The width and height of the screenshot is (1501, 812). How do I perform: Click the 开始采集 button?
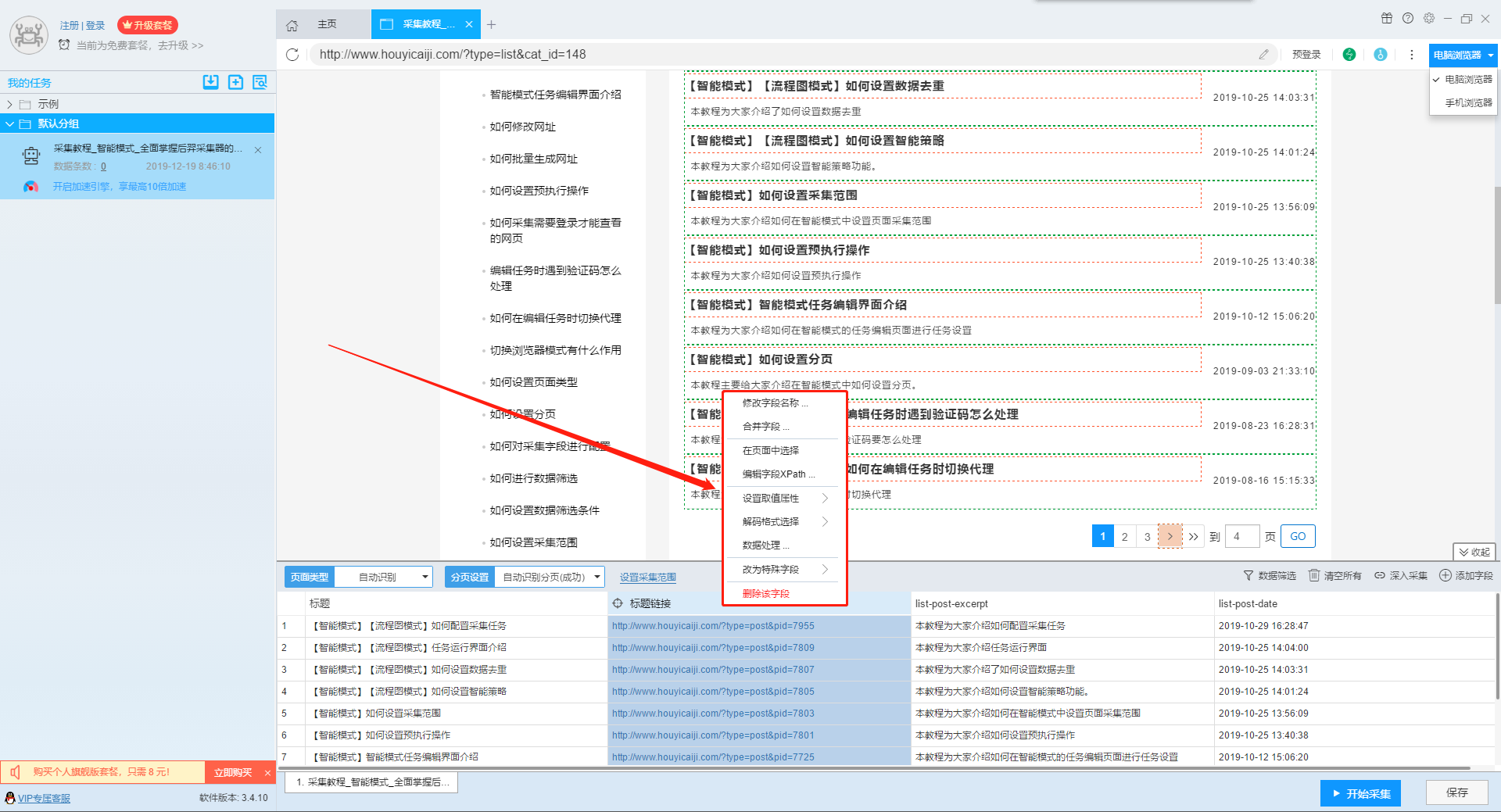coord(1360,793)
